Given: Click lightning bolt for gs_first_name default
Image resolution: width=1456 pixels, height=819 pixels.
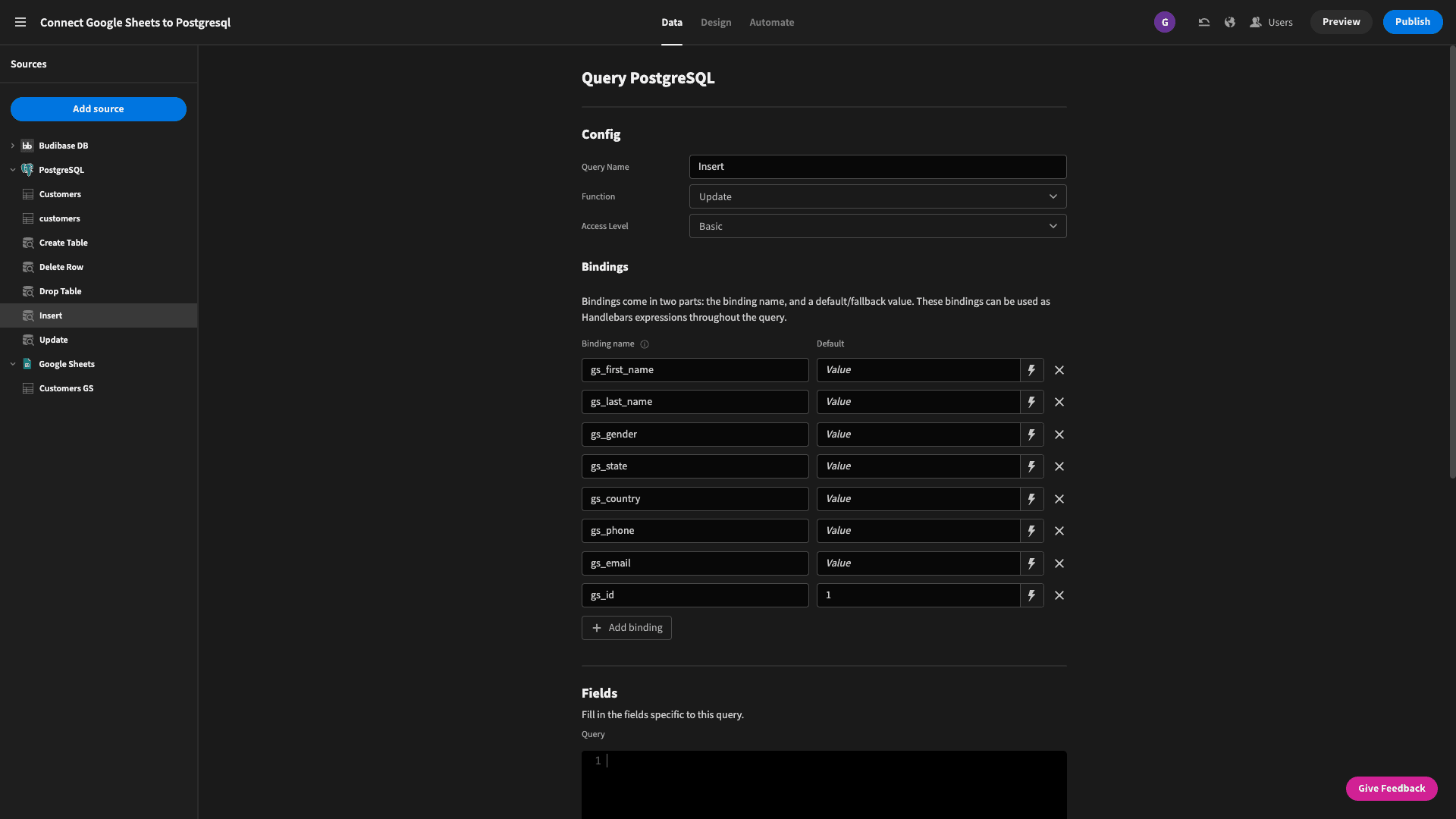Looking at the screenshot, I should [1031, 370].
